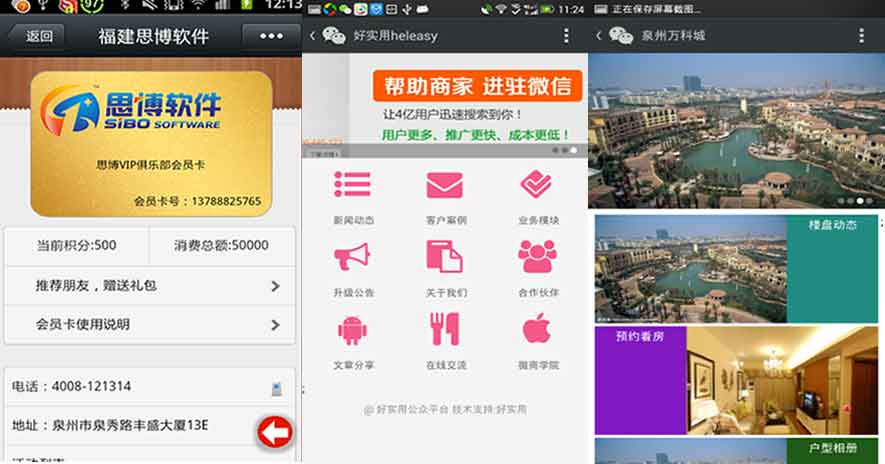Image resolution: width=885 pixels, height=464 pixels.
Task: Select the active white carousel dot in heleasy banner
Action: click(x=573, y=150)
